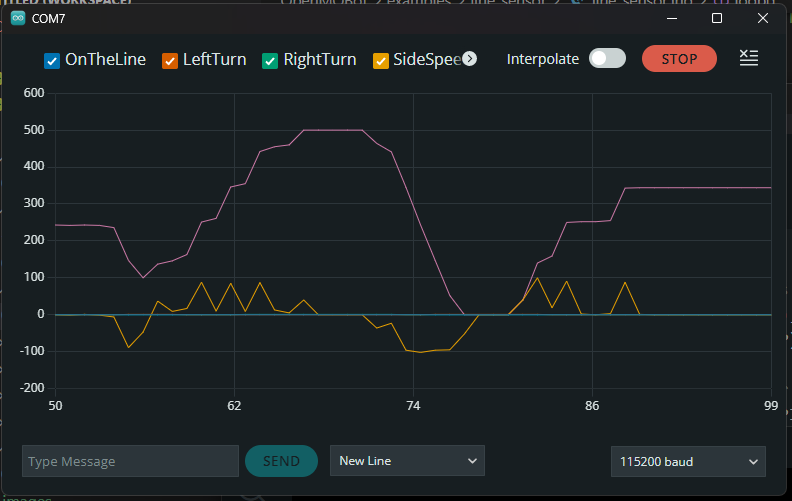Click the LeftTurn legend label
Image resolution: width=792 pixels, height=501 pixels.
pyautogui.click(x=215, y=60)
